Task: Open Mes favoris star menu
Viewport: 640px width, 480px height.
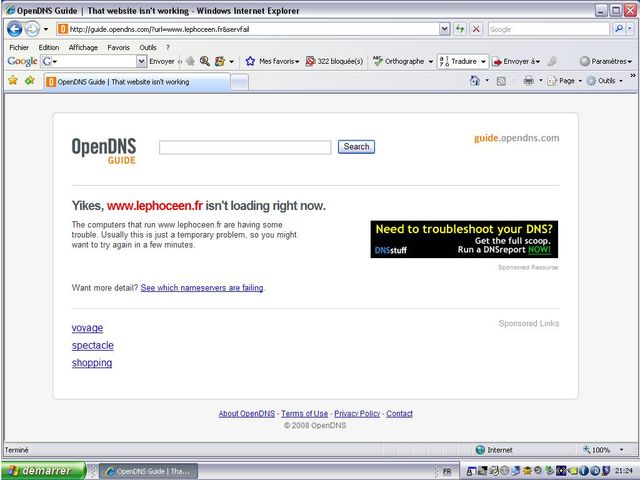Action: pos(272,61)
